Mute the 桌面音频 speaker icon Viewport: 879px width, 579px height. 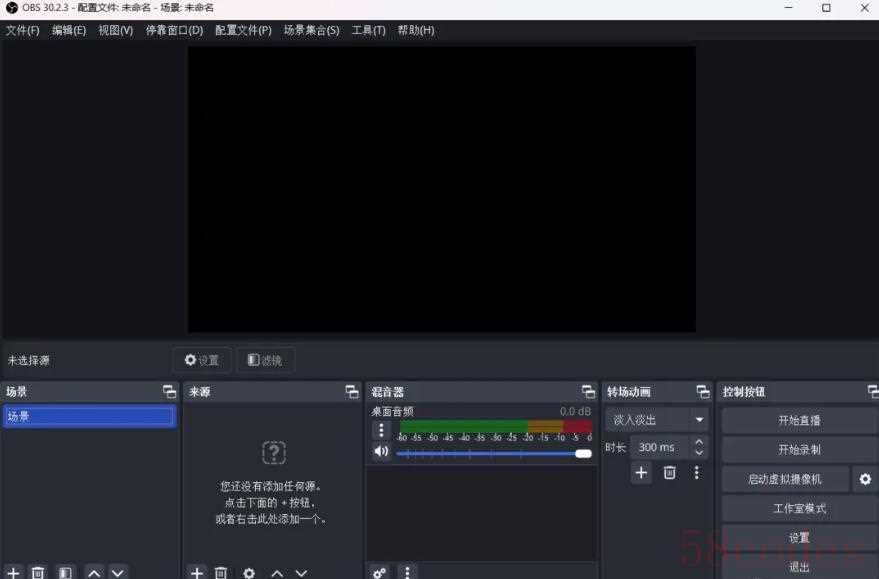[381, 452]
